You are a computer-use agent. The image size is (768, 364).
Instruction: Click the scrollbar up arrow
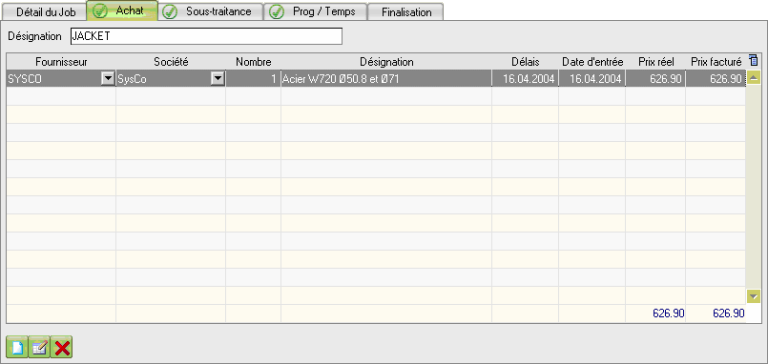click(753, 78)
